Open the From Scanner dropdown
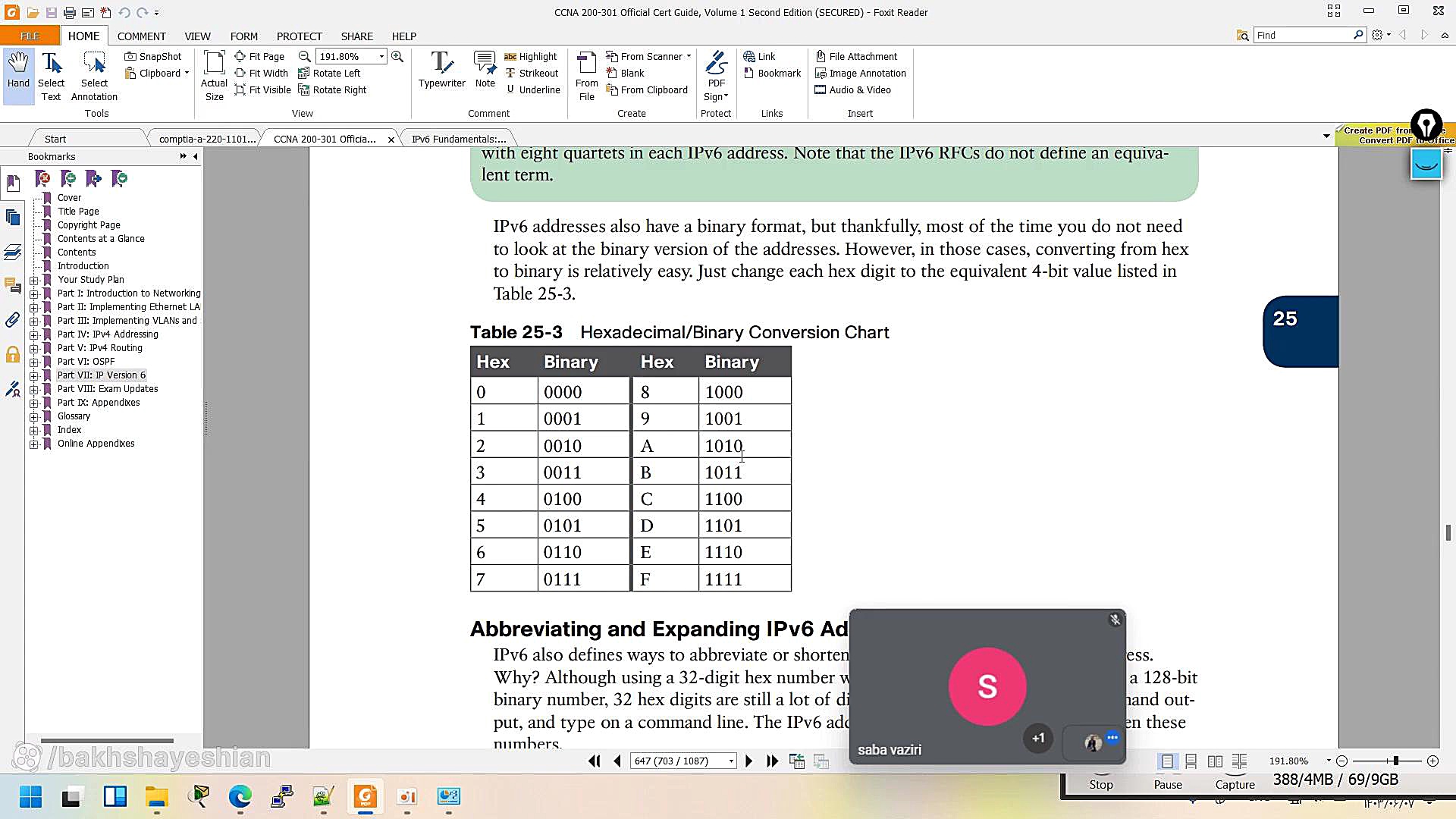Screen dimensions: 1456x819 689,56
